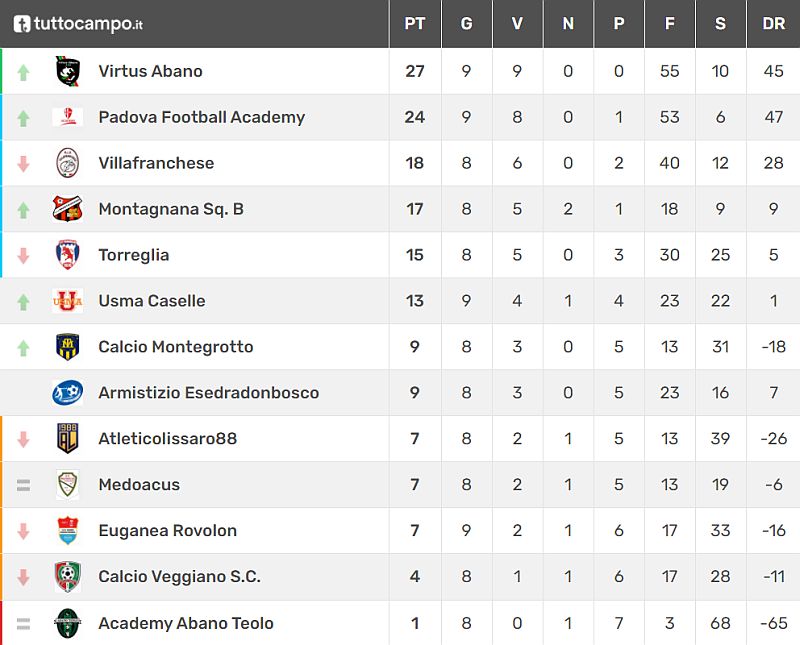Click the PT points column header
800x645 pixels.
(x=415, y=24)
